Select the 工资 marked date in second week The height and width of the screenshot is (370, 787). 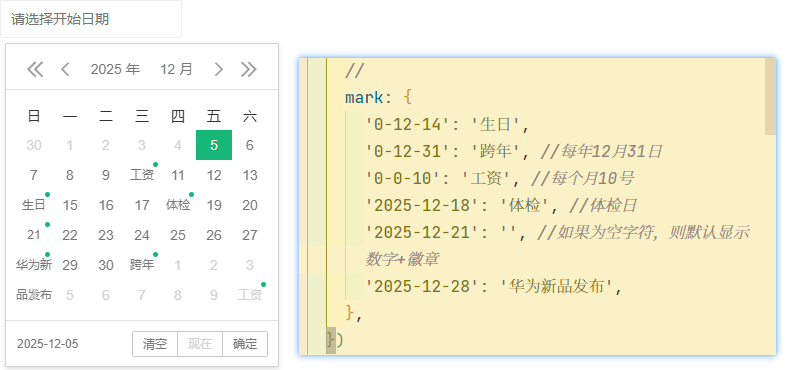(142, 175)
